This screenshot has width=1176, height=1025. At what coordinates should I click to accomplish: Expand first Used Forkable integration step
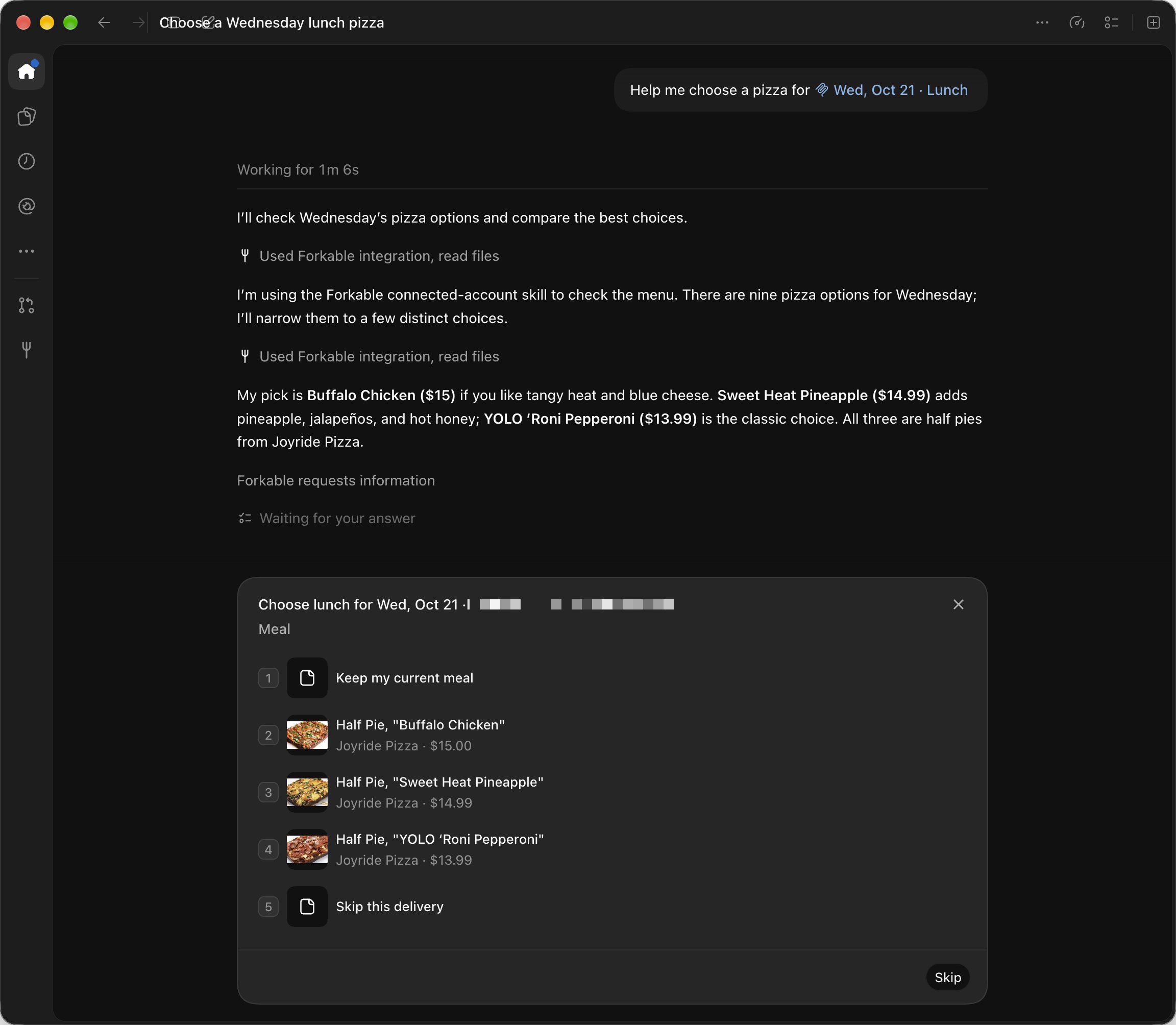[x=369, y=256]
